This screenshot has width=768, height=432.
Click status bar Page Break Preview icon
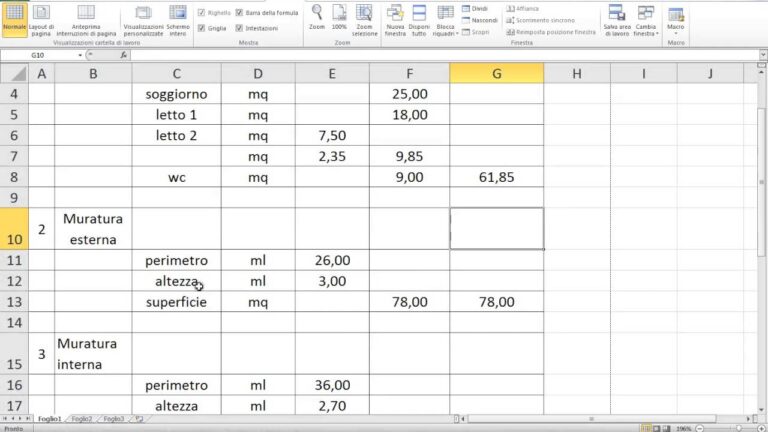coord(666,429)
